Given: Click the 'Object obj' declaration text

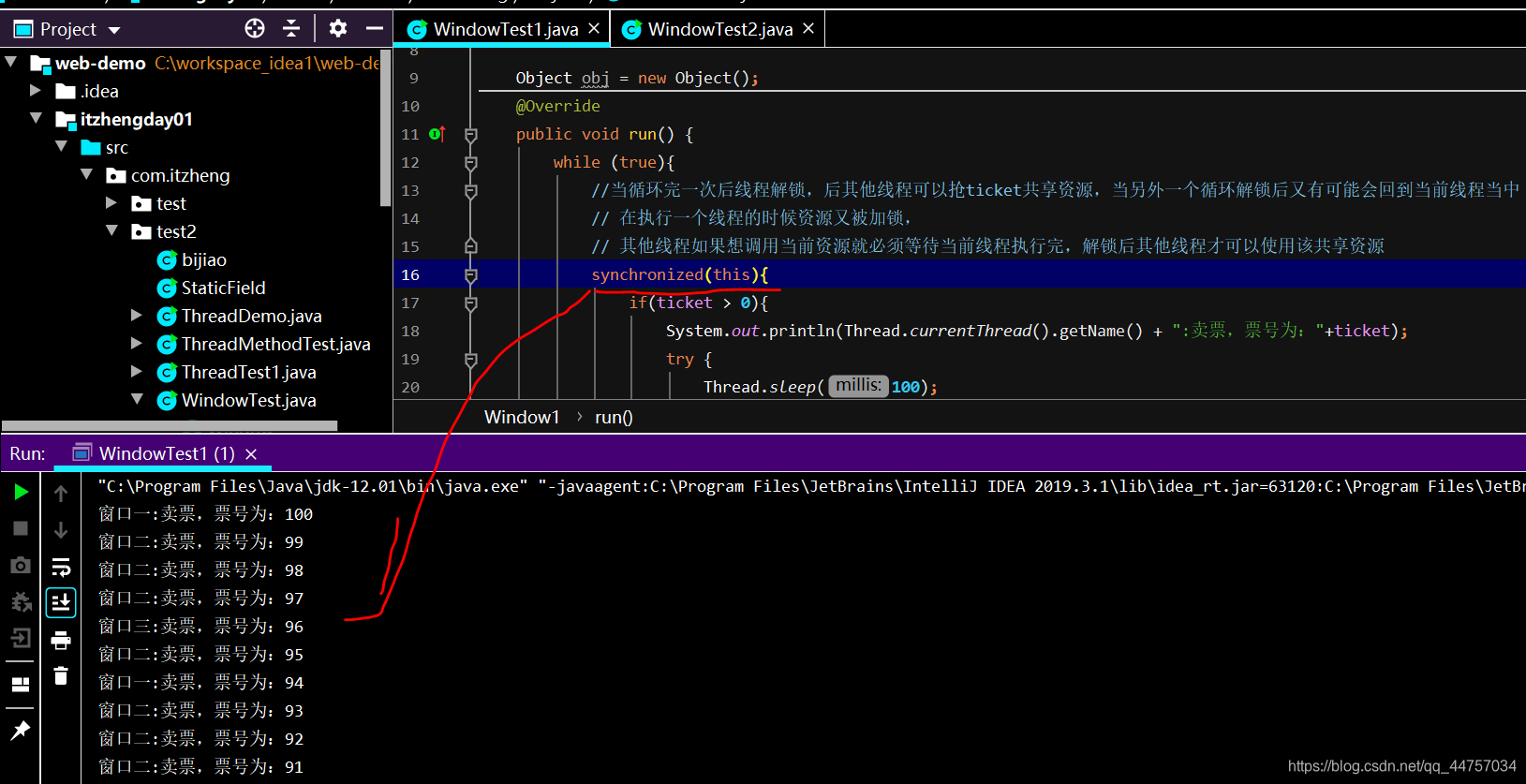Looking at the screenshot, I should click(x=562, y=79).
